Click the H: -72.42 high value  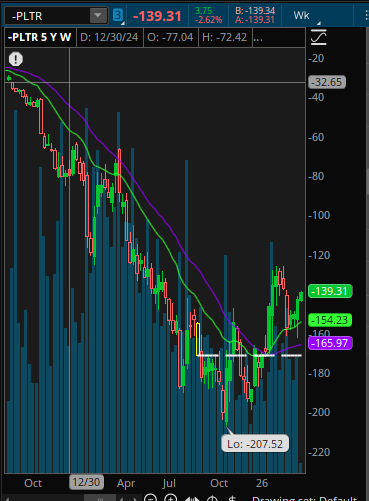click(225, 37)
